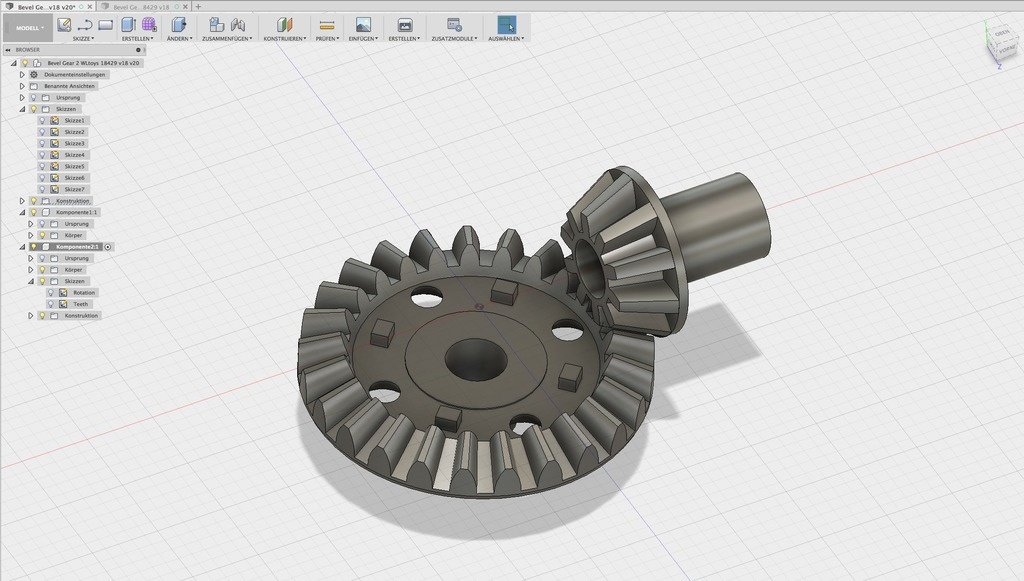This screenshot has height=581, width=1024.
Task: Open the SKIZZE dropdown menu
Action: [83, 37]
